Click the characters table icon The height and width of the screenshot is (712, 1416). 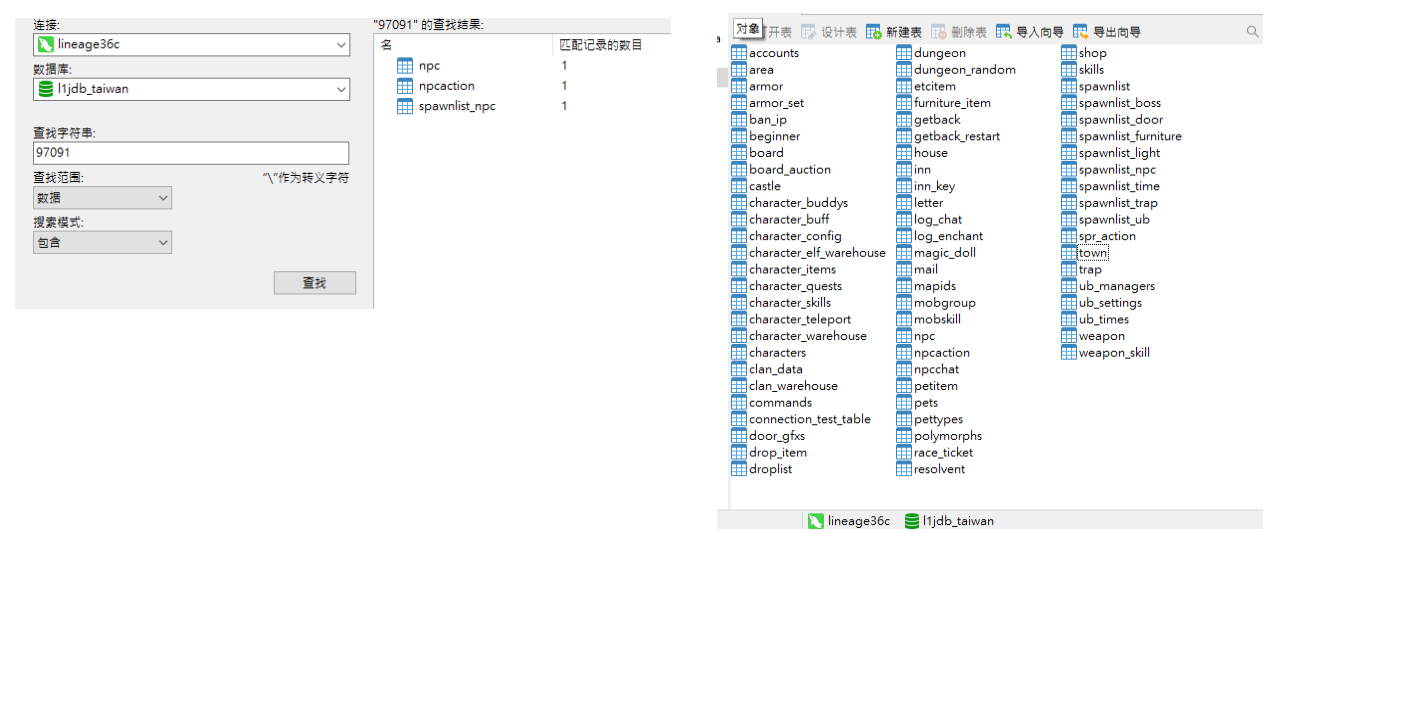(739, 353)
